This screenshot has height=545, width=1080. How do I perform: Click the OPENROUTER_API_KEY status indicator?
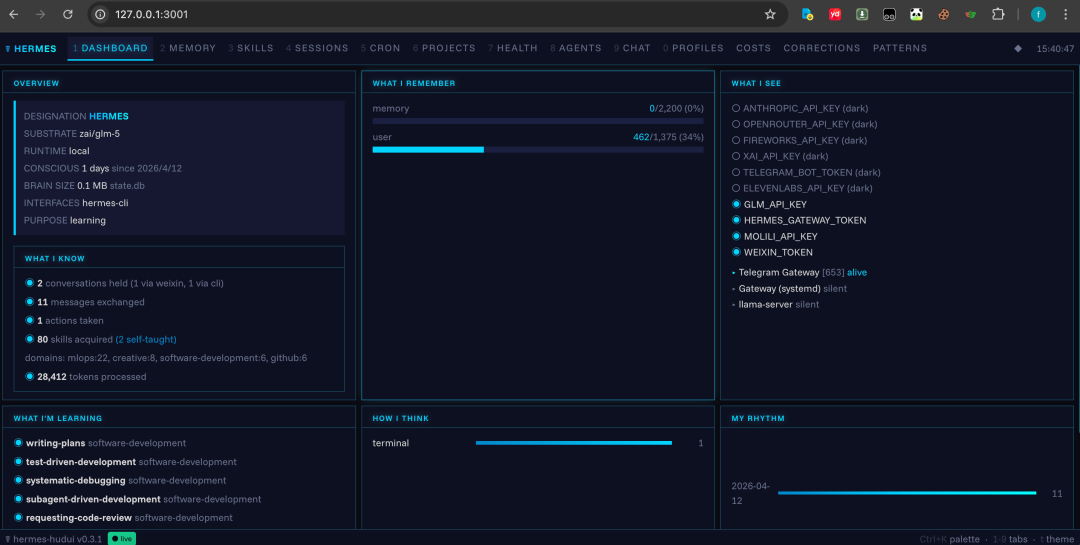(x=736, y=125)
